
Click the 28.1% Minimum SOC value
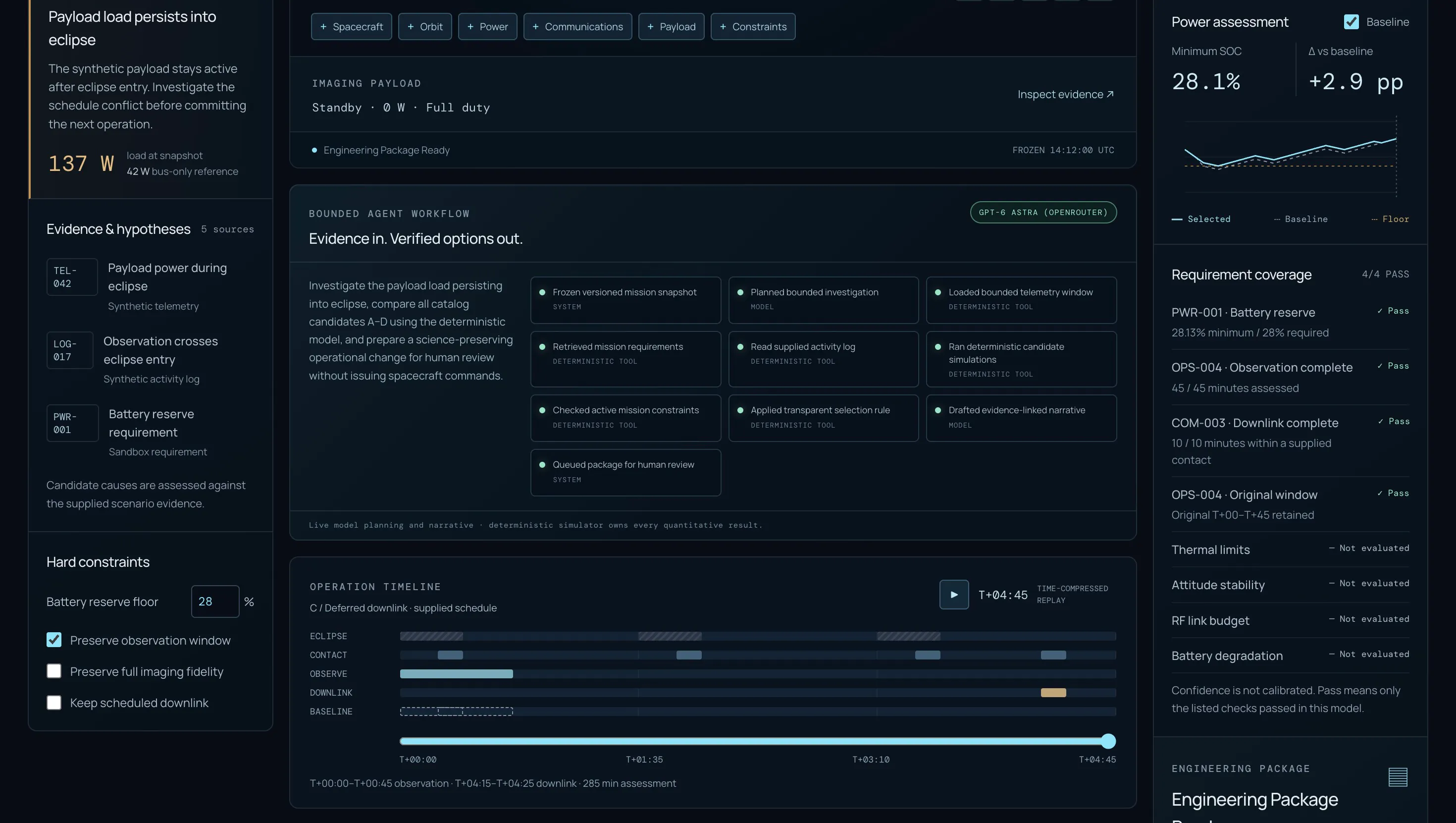(1206, 81)
